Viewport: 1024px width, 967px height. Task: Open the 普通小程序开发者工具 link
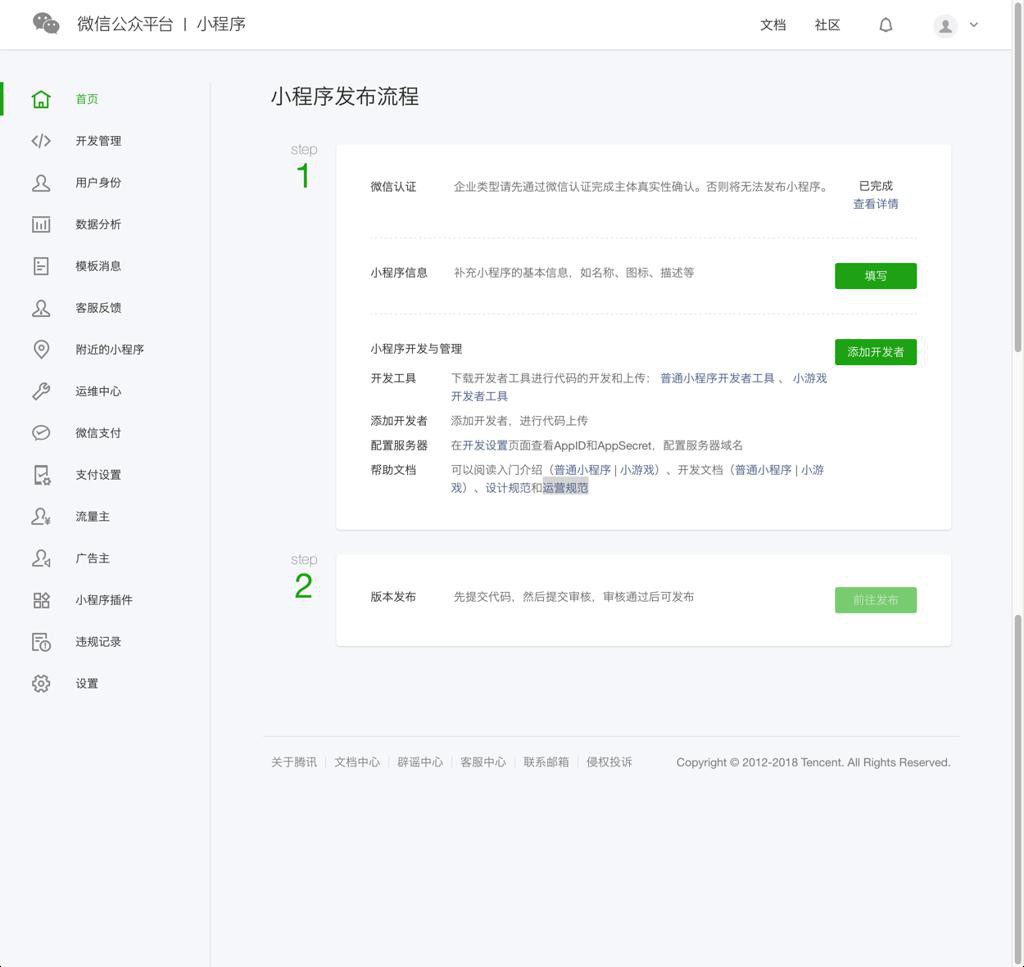point(717,378)
